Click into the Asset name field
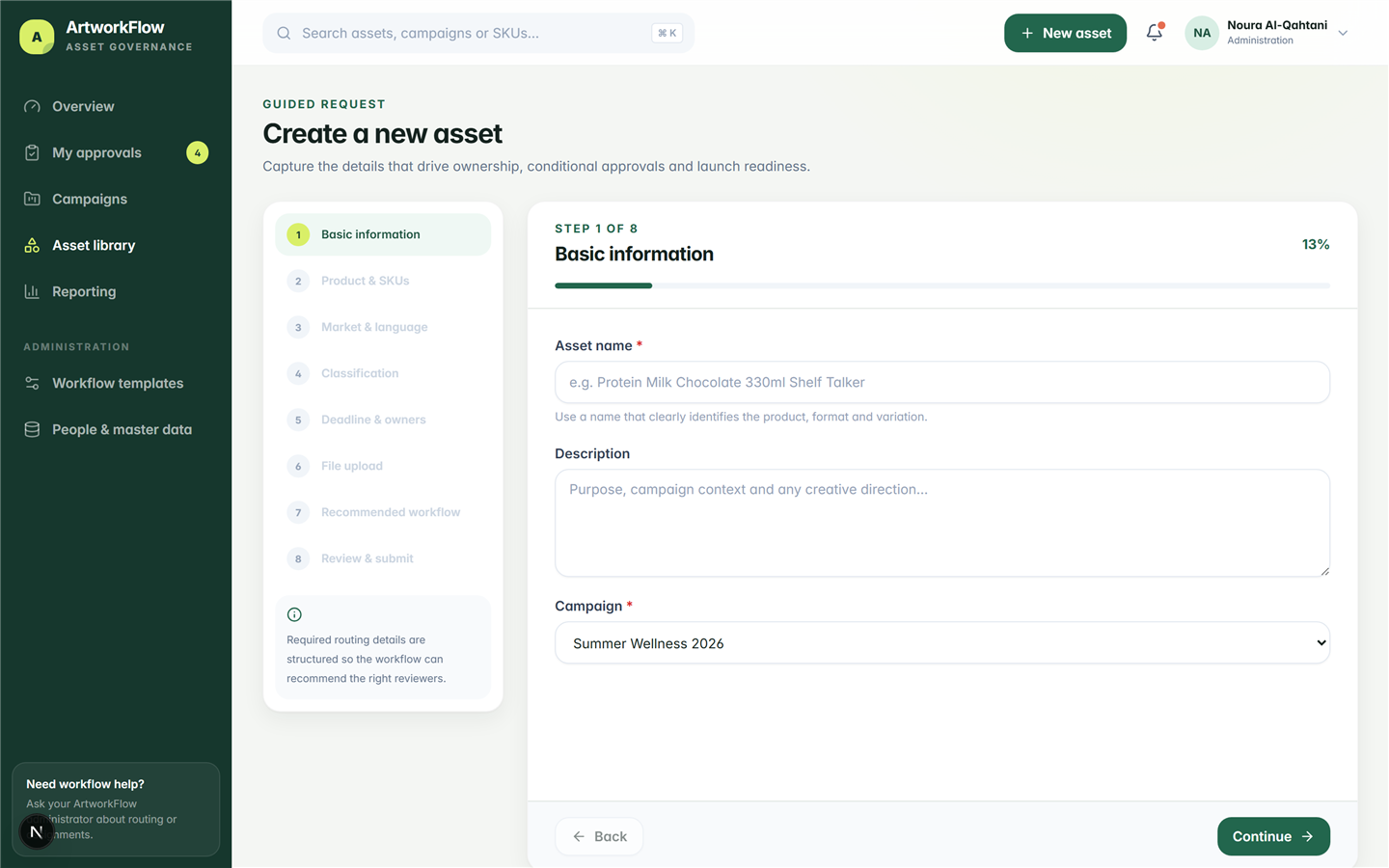The width and height of the screenshot is (1389, 868). [x=942, y=382]
